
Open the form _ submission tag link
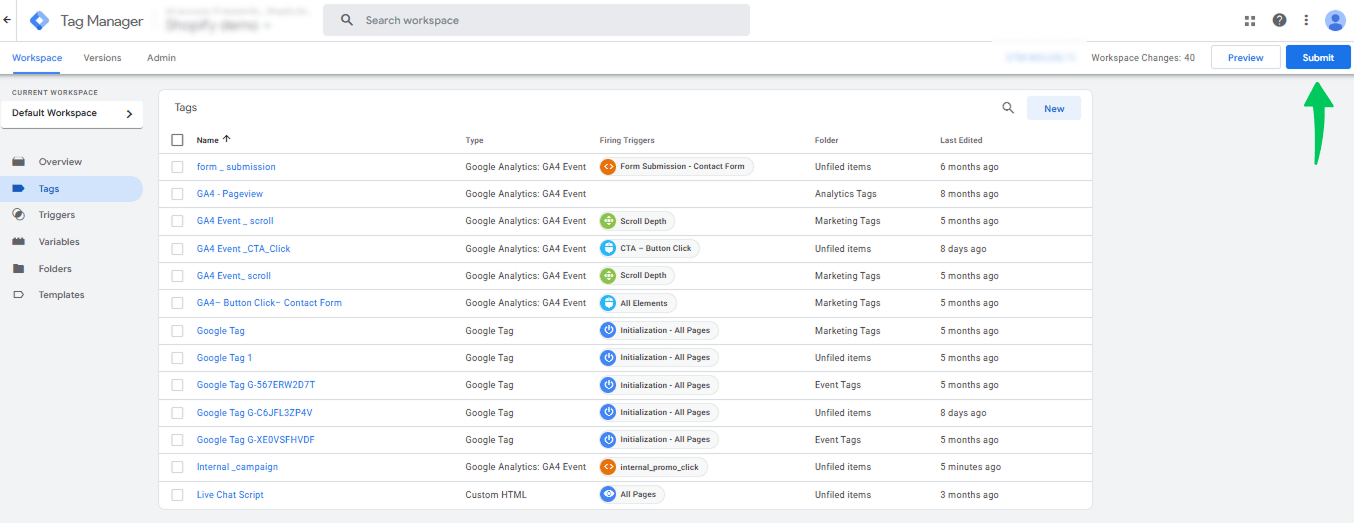[236, 167]
